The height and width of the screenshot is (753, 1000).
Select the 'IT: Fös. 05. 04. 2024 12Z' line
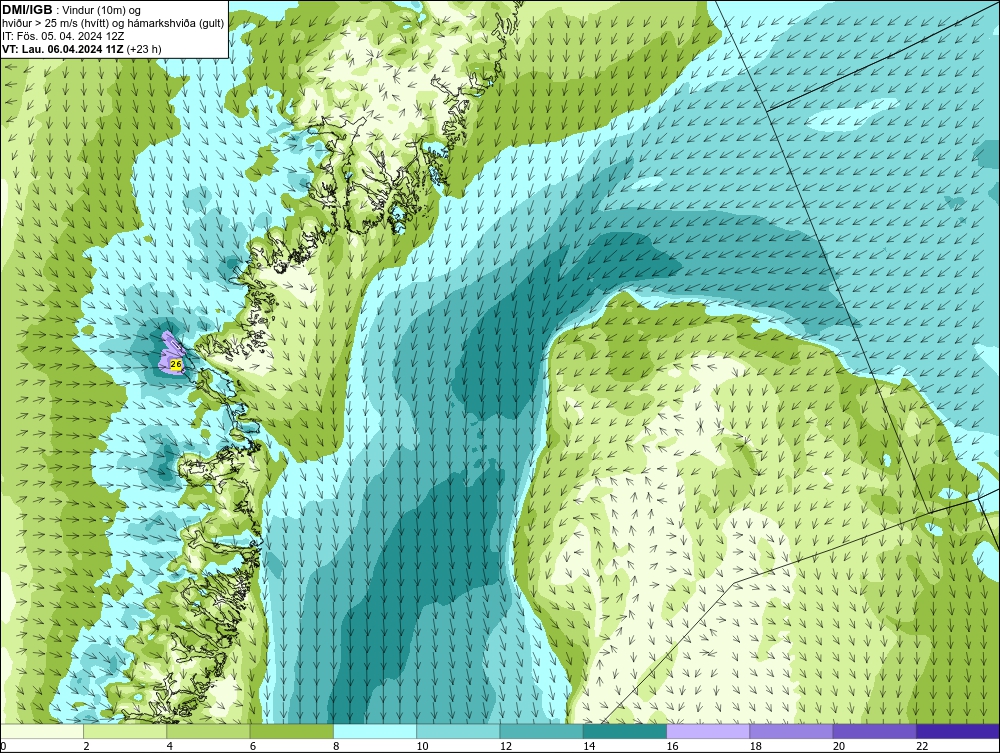[63, 36]
